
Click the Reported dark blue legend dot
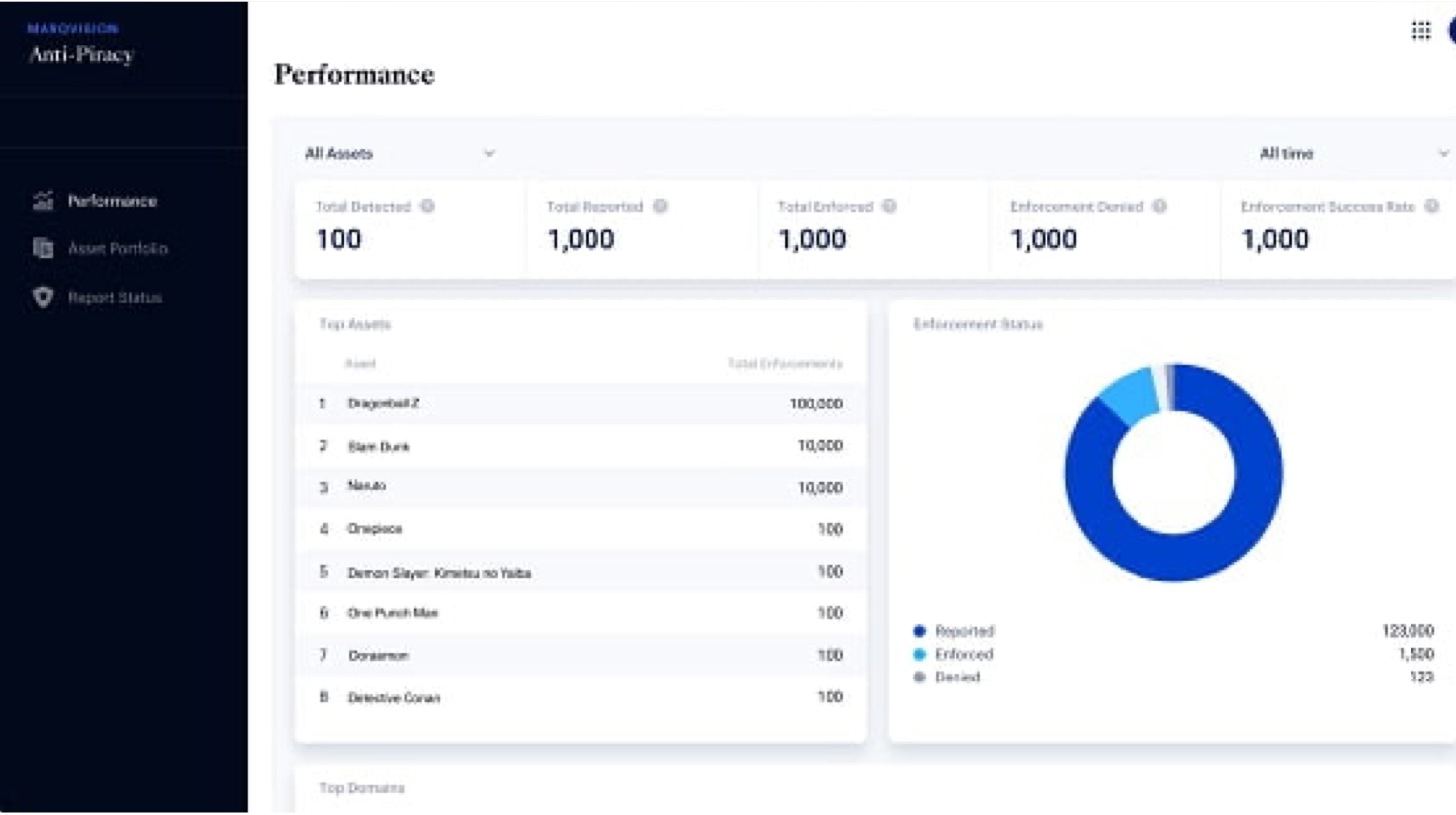(919, 631)
